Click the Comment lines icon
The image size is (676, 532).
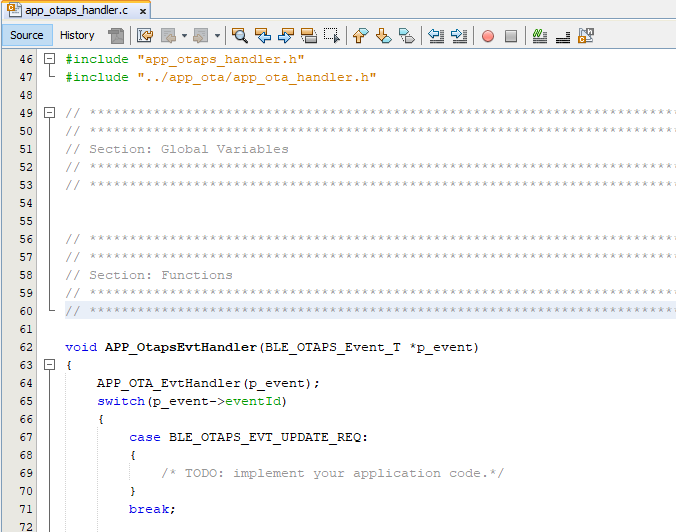(539, 35)
